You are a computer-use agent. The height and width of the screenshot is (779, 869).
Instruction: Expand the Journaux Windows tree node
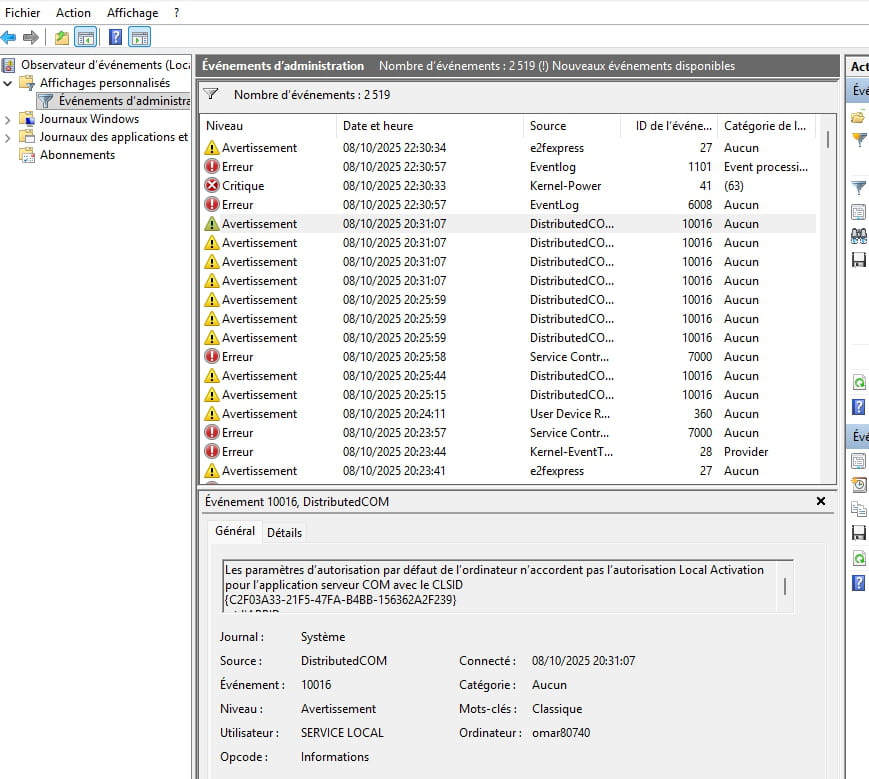[9, 119]
